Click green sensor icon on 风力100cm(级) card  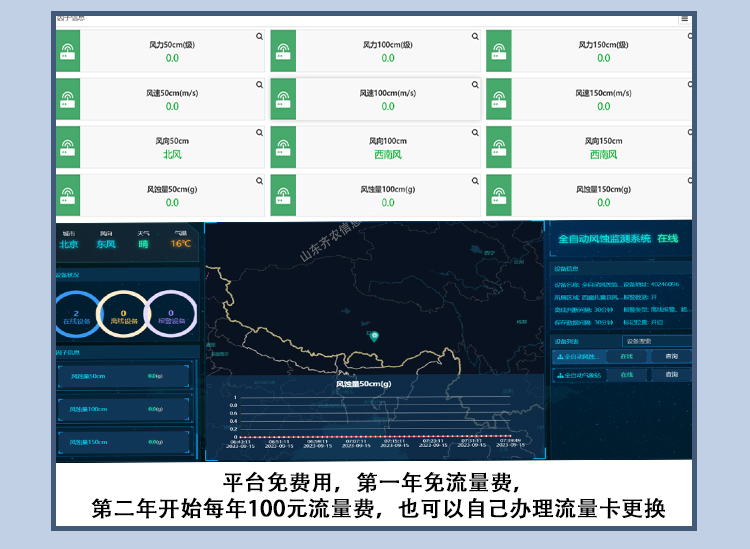click(x=282, y=51)
